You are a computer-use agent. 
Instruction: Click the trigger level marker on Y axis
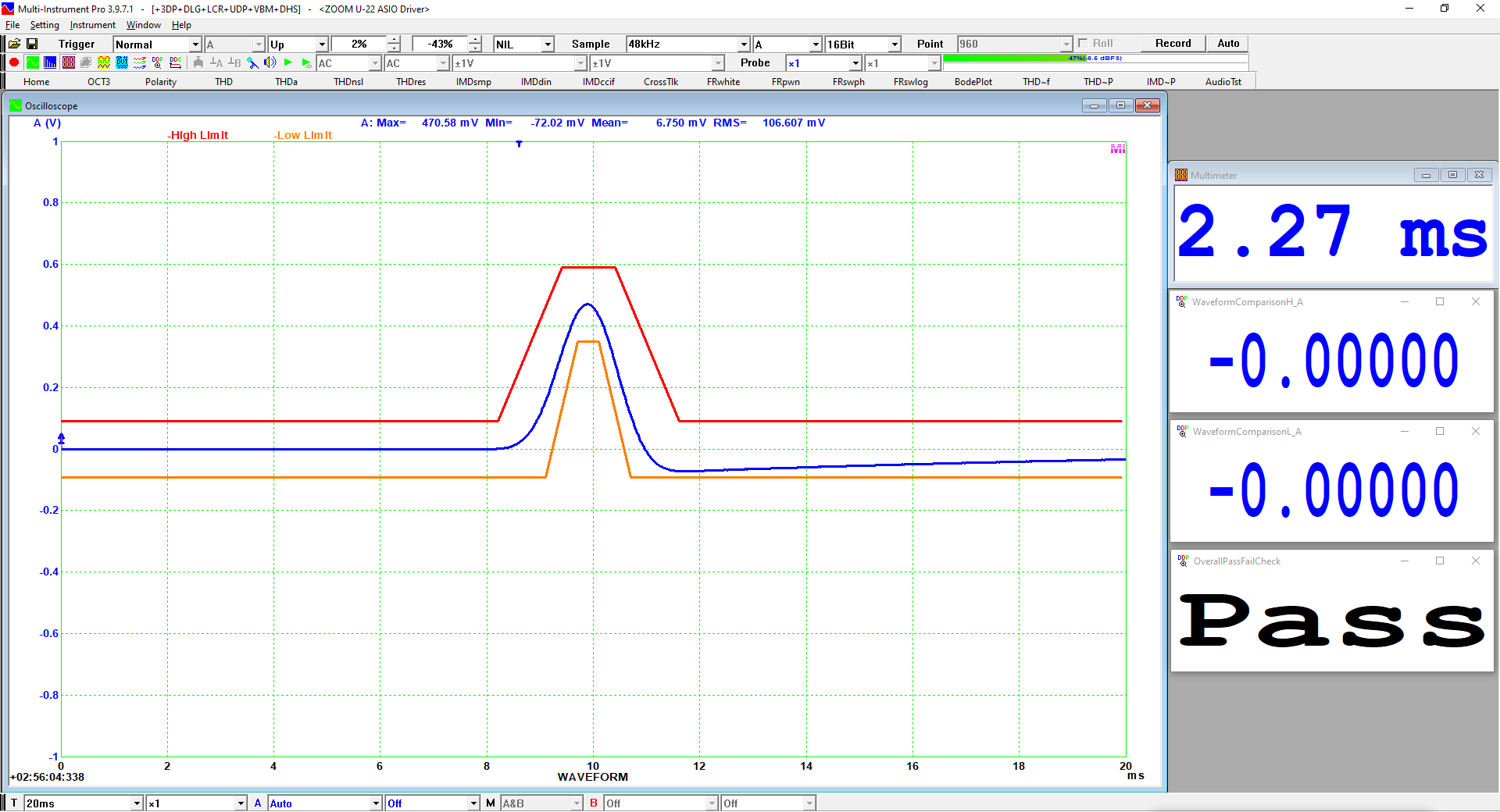click(61, 439)
